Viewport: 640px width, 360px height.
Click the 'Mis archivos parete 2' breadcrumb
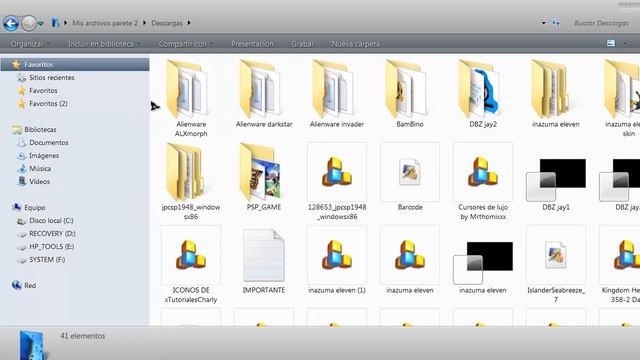coord(105,23)
